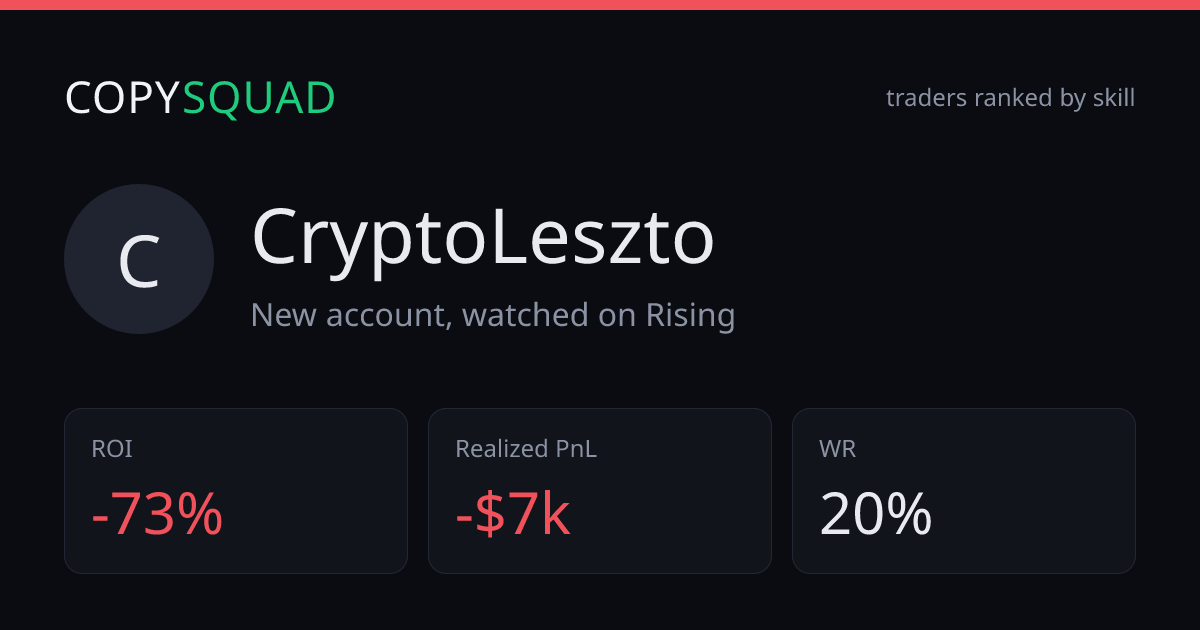Select the WR label
Viewport: 1200px width, 630px height.
click(837, 450)
